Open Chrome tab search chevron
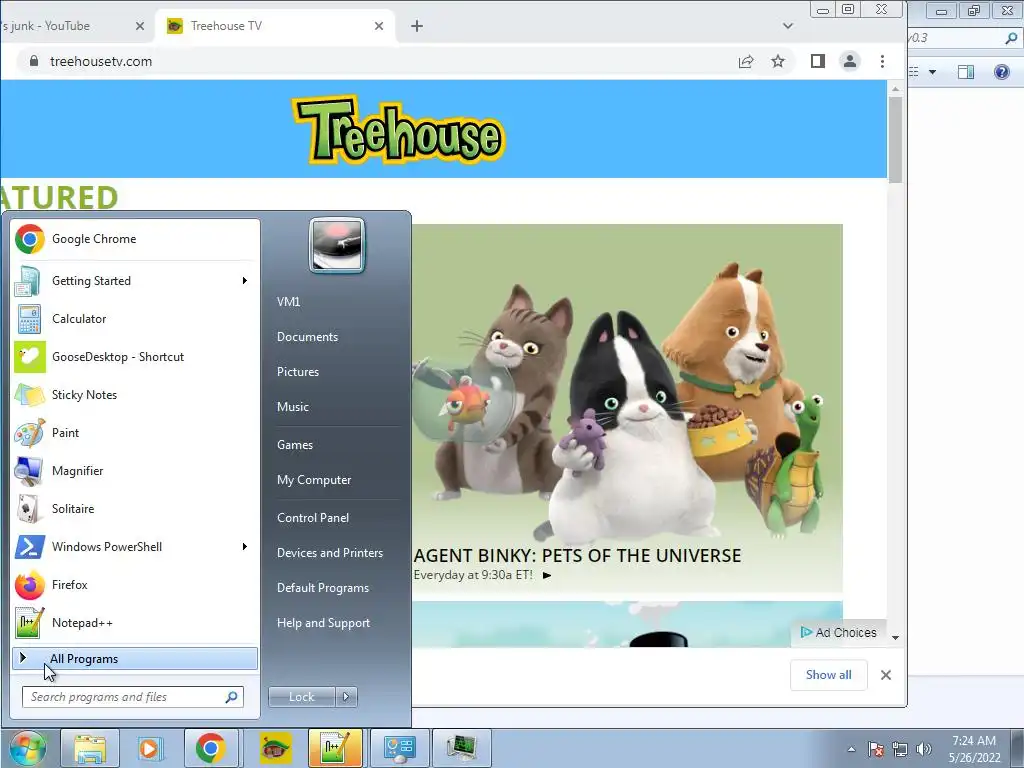This screenshot has height=768, width=1024. coord(788,26)
